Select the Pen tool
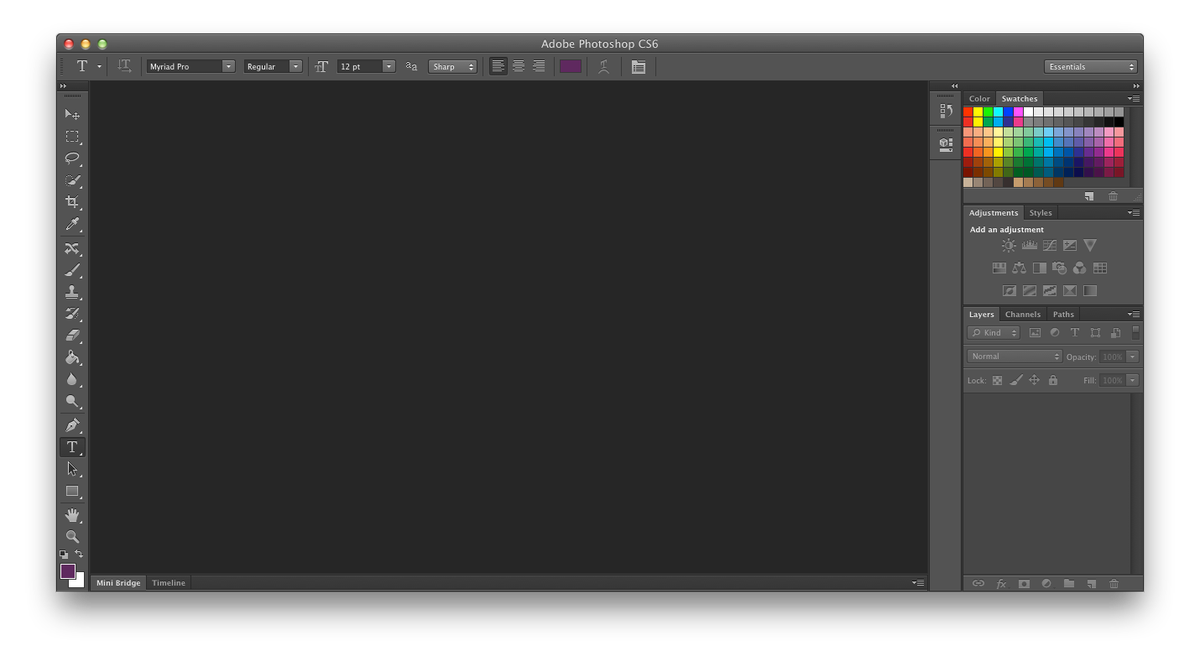This screenshot has width=1200, height=666. tap(72, 425)
